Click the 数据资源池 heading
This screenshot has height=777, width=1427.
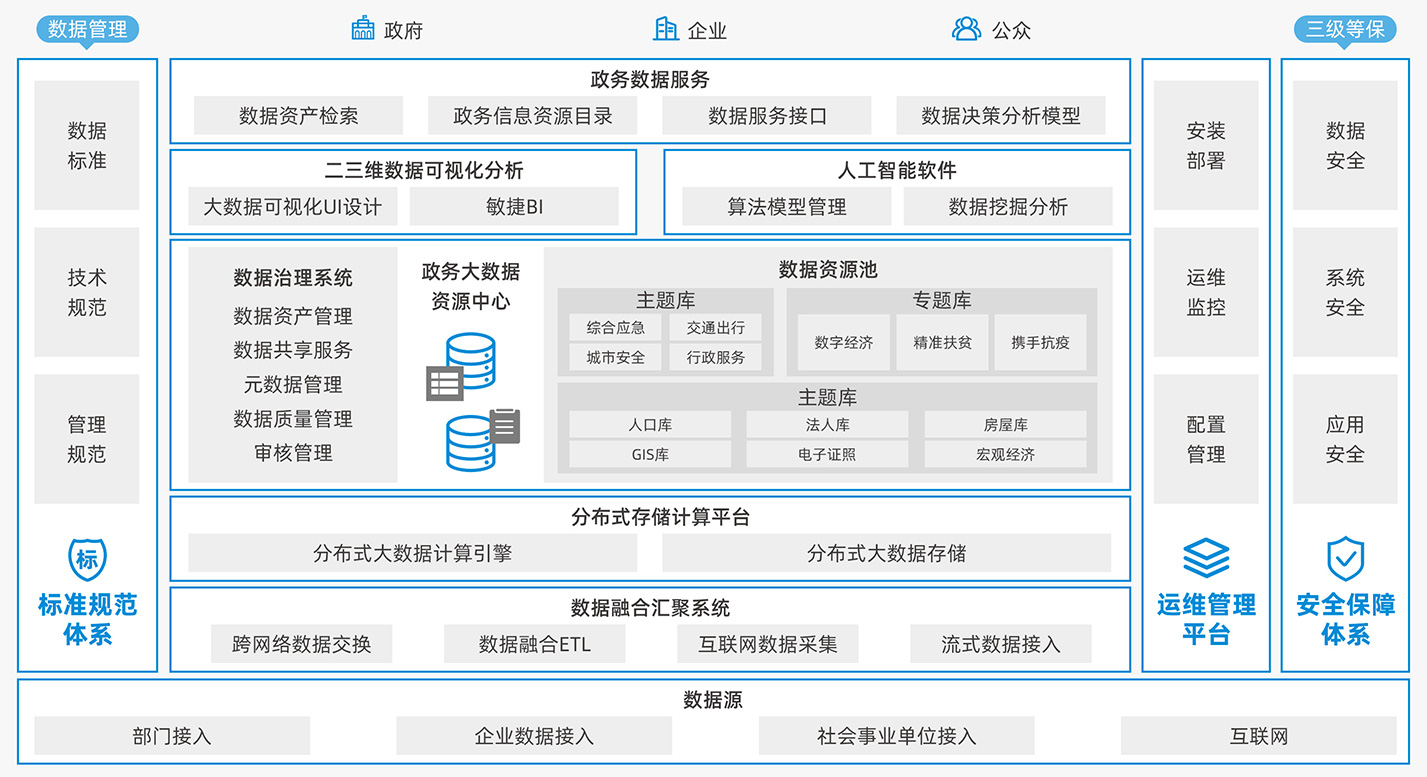828,269
